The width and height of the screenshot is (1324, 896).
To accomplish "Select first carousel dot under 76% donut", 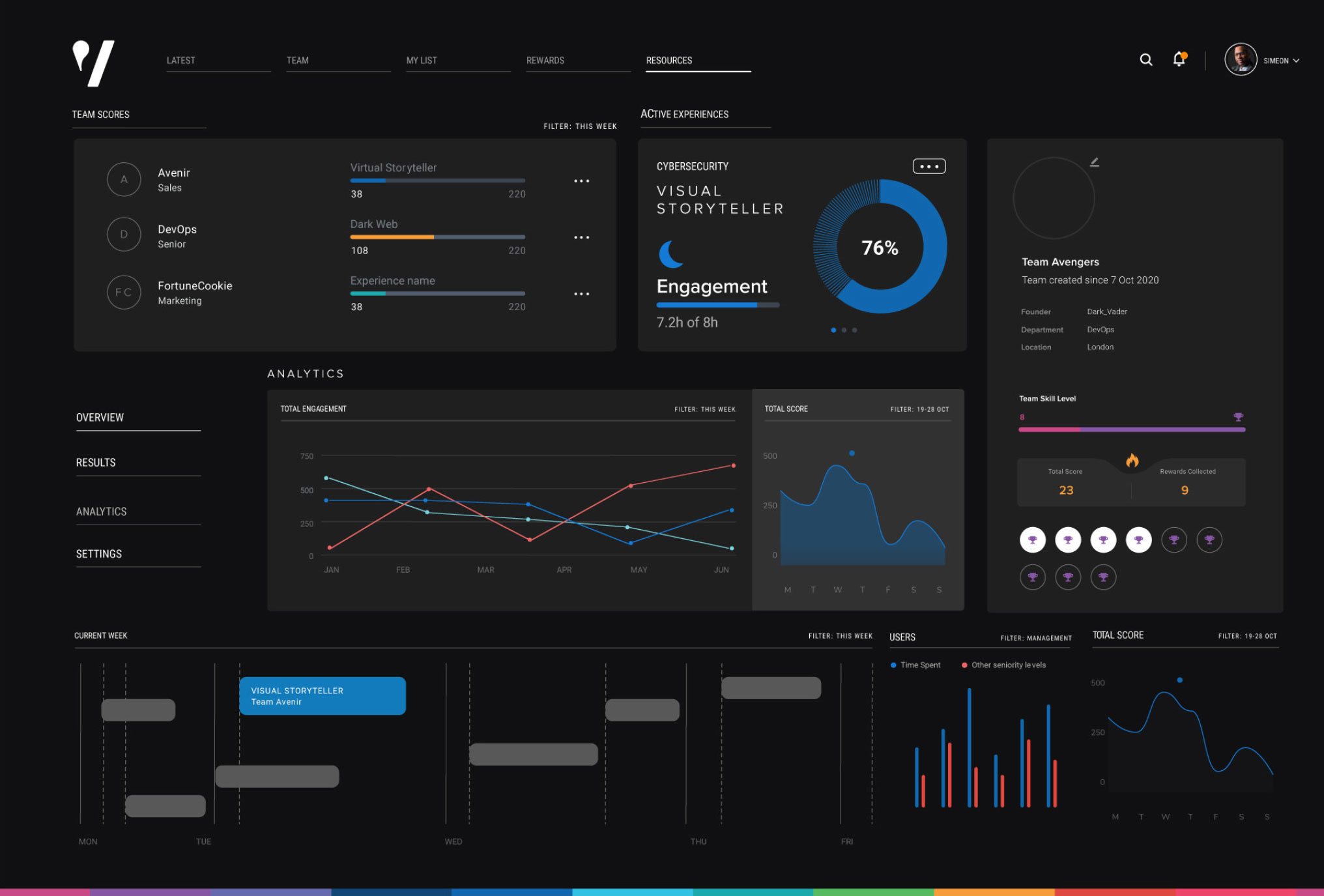I will [833, 330].
